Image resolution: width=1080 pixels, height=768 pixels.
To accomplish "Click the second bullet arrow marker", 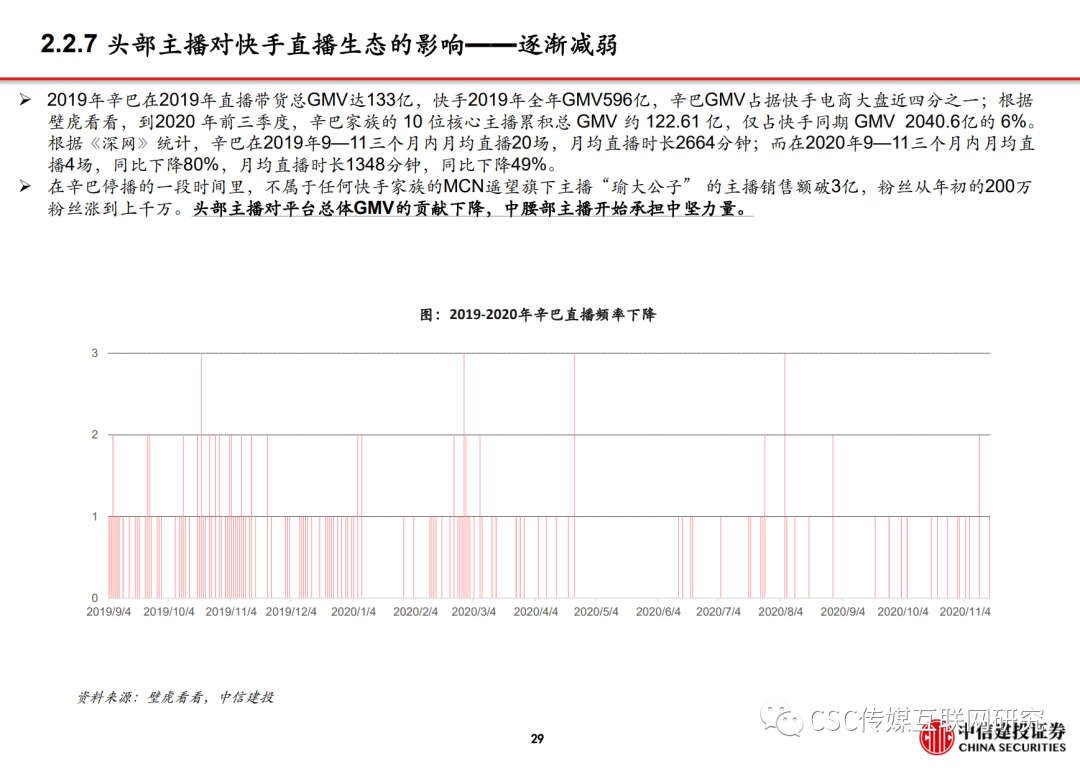I will click(x=25, y=187).
